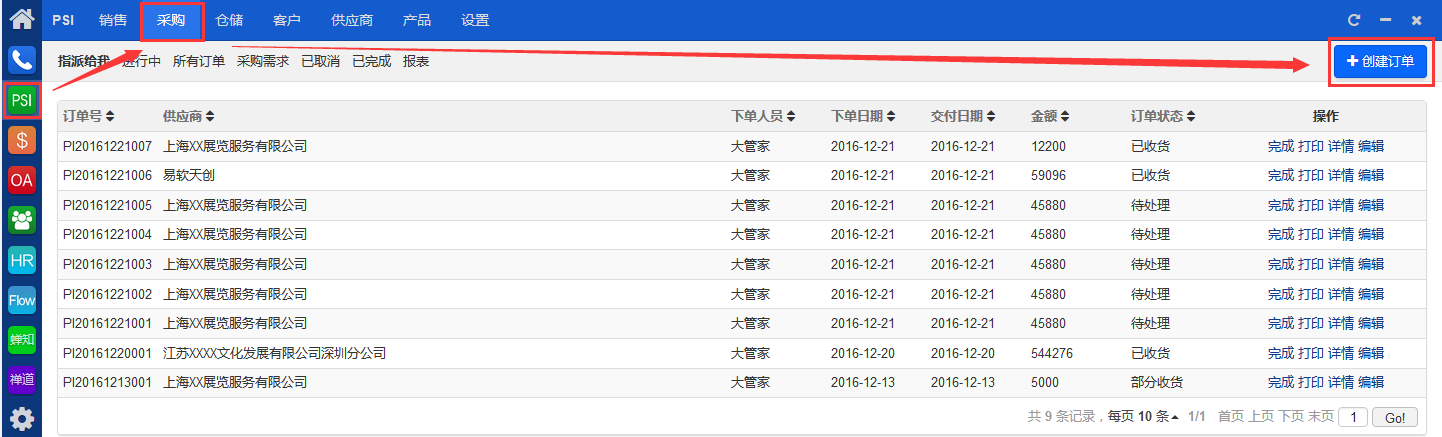Screen dimensions: 1442x437
Task: Sort by 金额 column
Action: click(1051, 116)
